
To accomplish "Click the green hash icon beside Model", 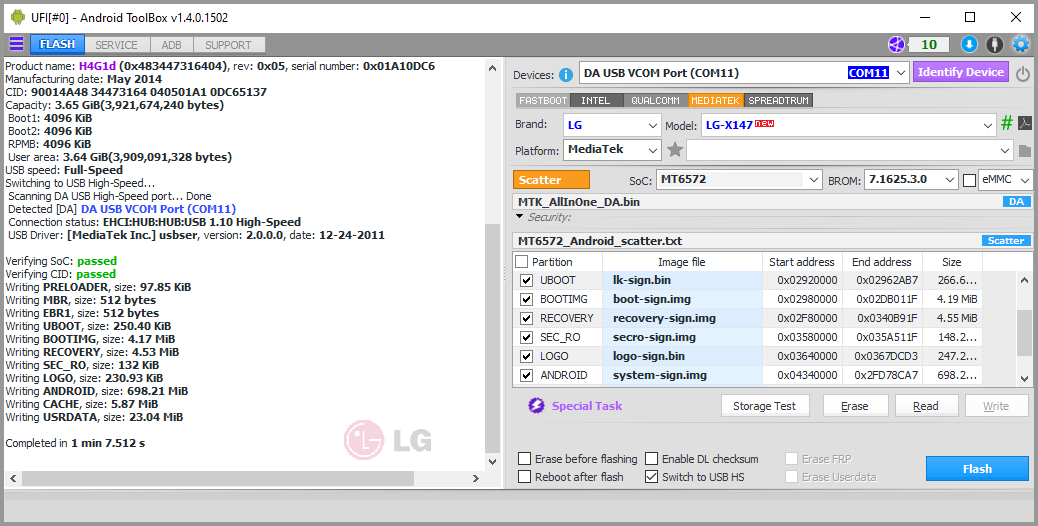I will click(1007, 123).
